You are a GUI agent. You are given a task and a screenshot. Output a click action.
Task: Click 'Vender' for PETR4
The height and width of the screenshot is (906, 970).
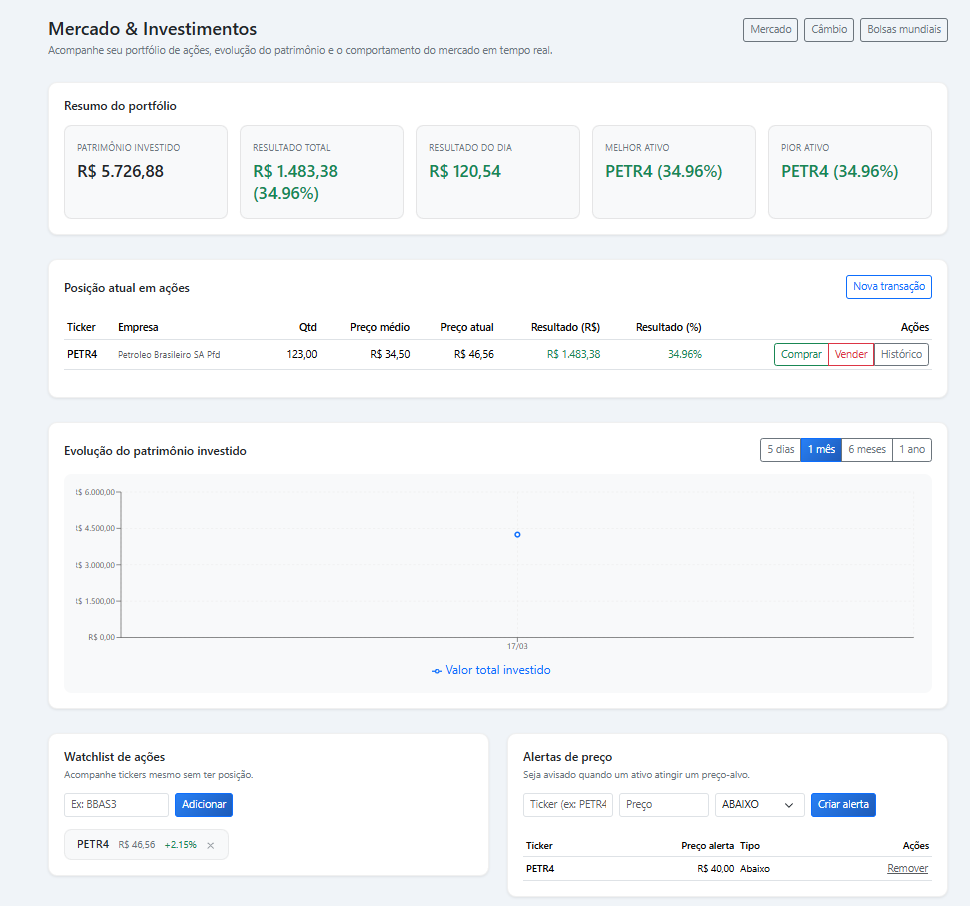(x=850, y=354)
